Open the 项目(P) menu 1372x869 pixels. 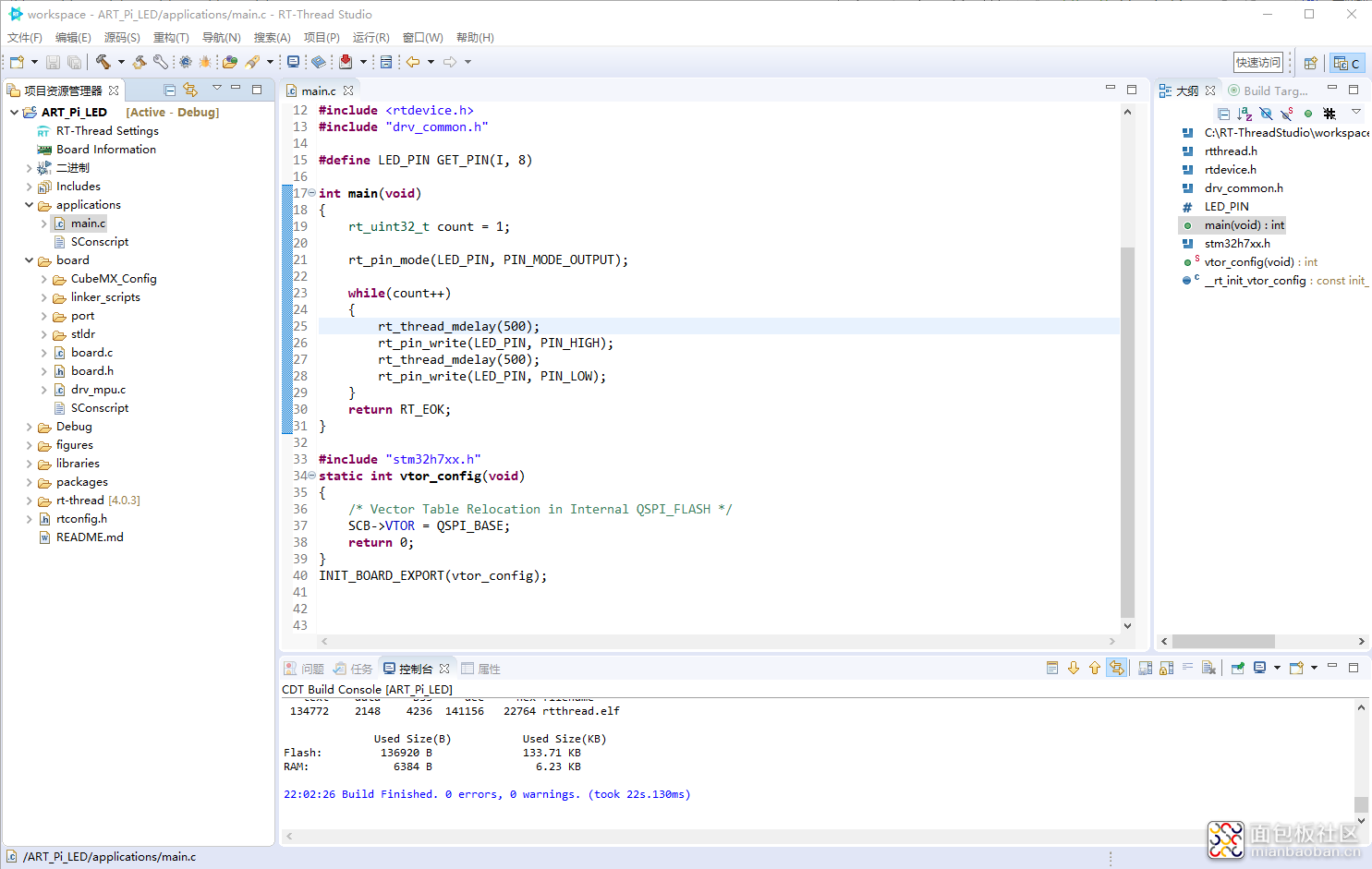click(322, 38)
